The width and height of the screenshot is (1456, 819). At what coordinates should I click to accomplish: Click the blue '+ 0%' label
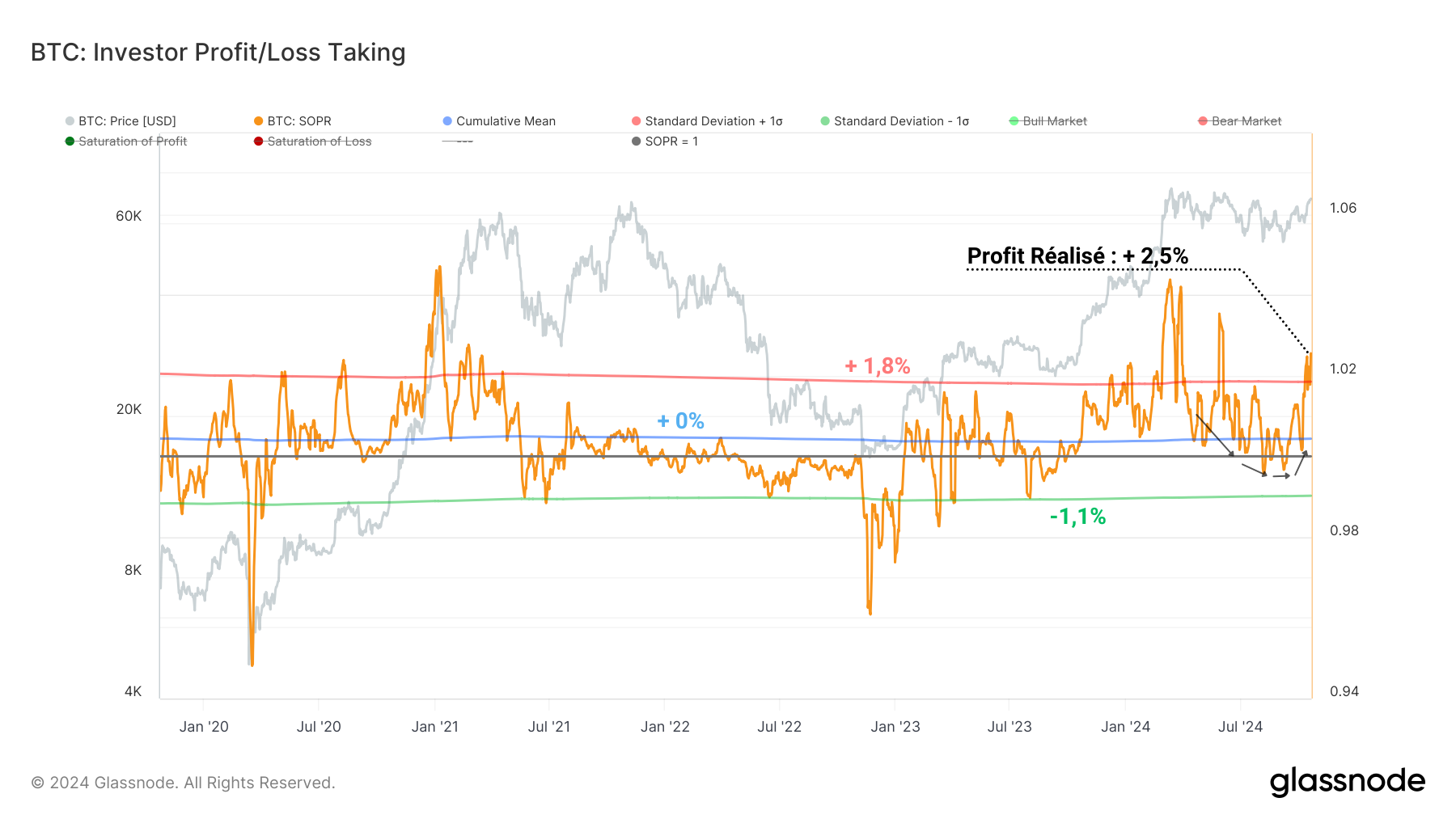click(680, 420)
